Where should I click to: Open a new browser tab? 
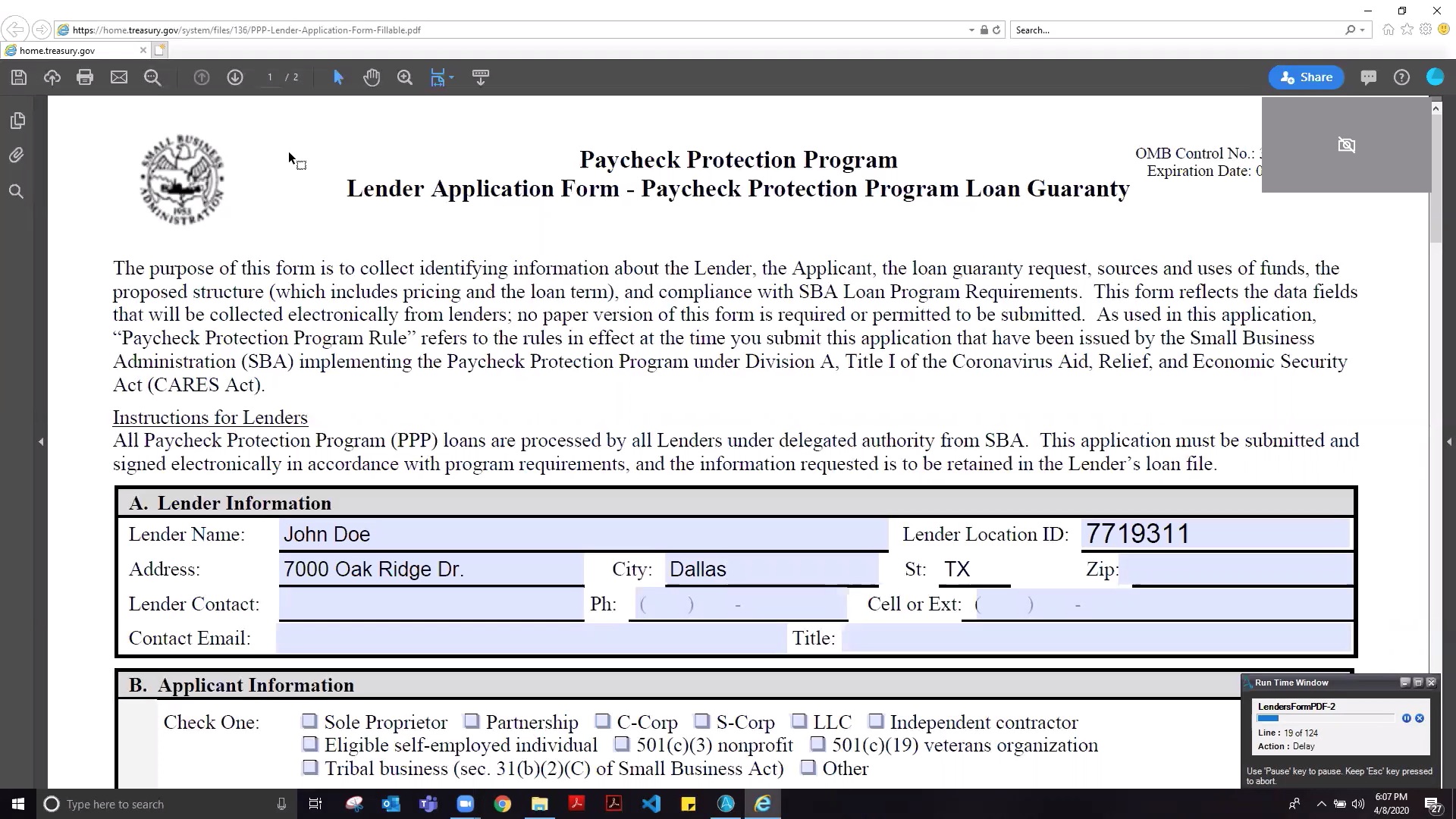coord(159,50)
